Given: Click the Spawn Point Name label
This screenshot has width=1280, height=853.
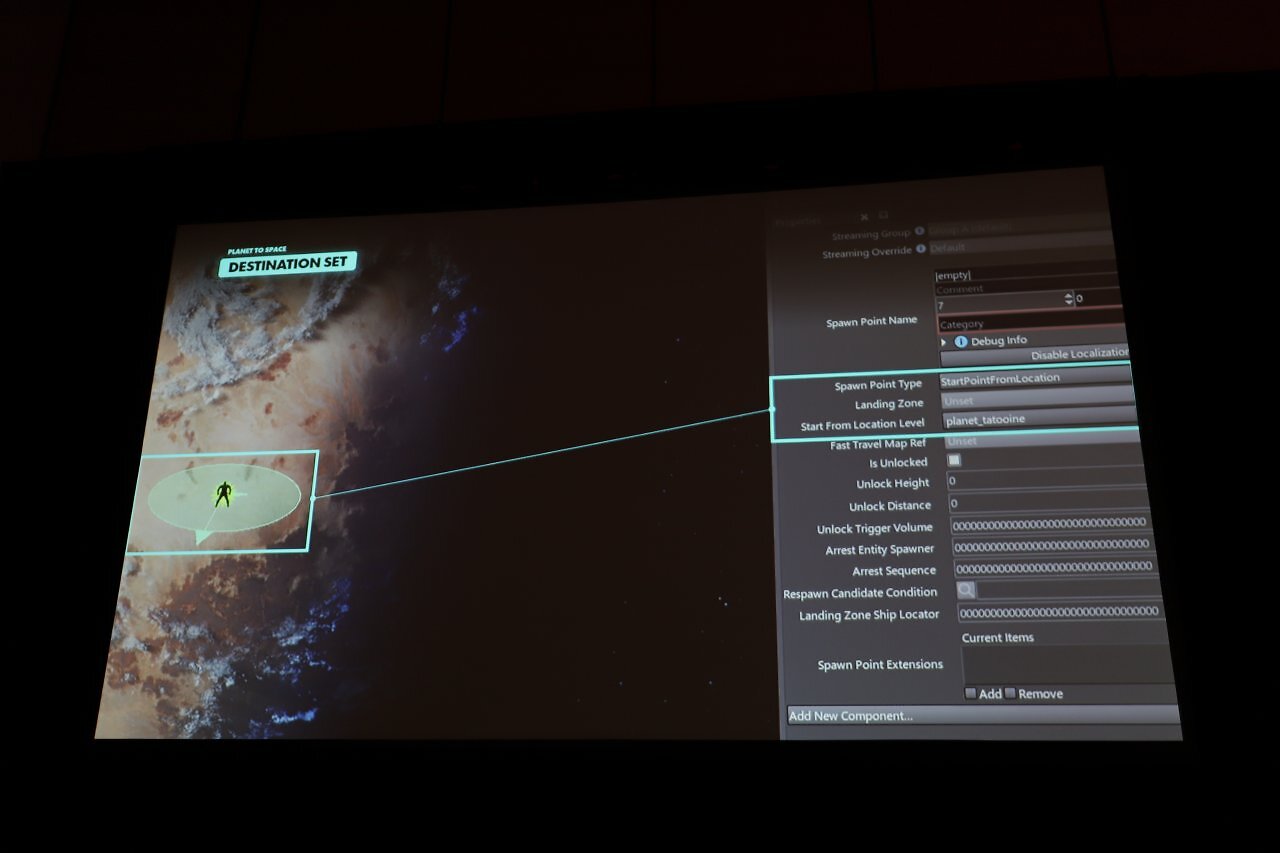Looking at the screenshot, I should tap(872, 321).
